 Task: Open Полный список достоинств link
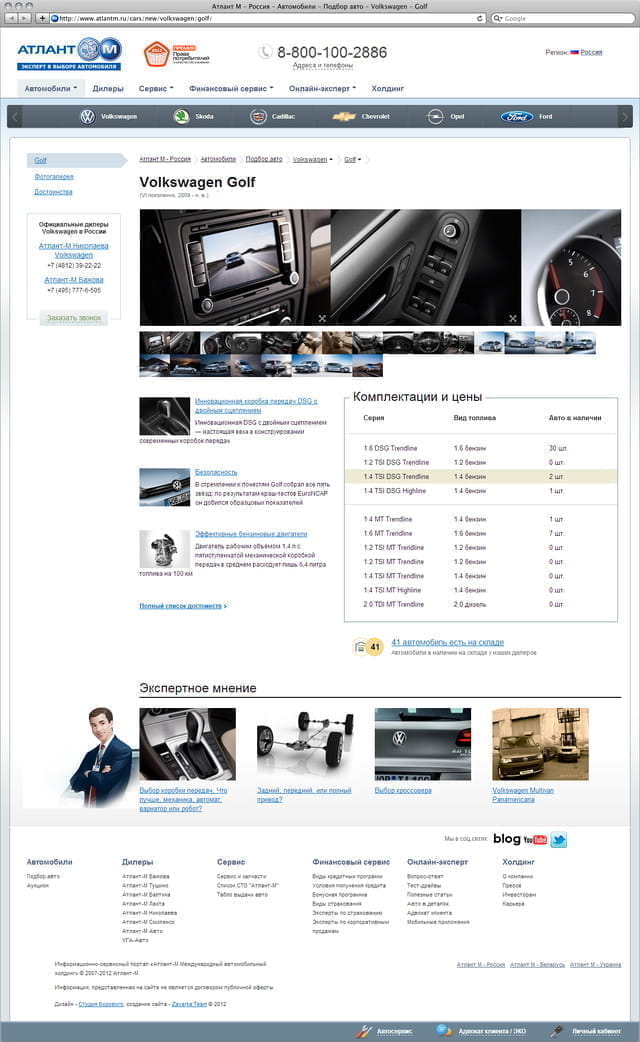tap(183, 605)
